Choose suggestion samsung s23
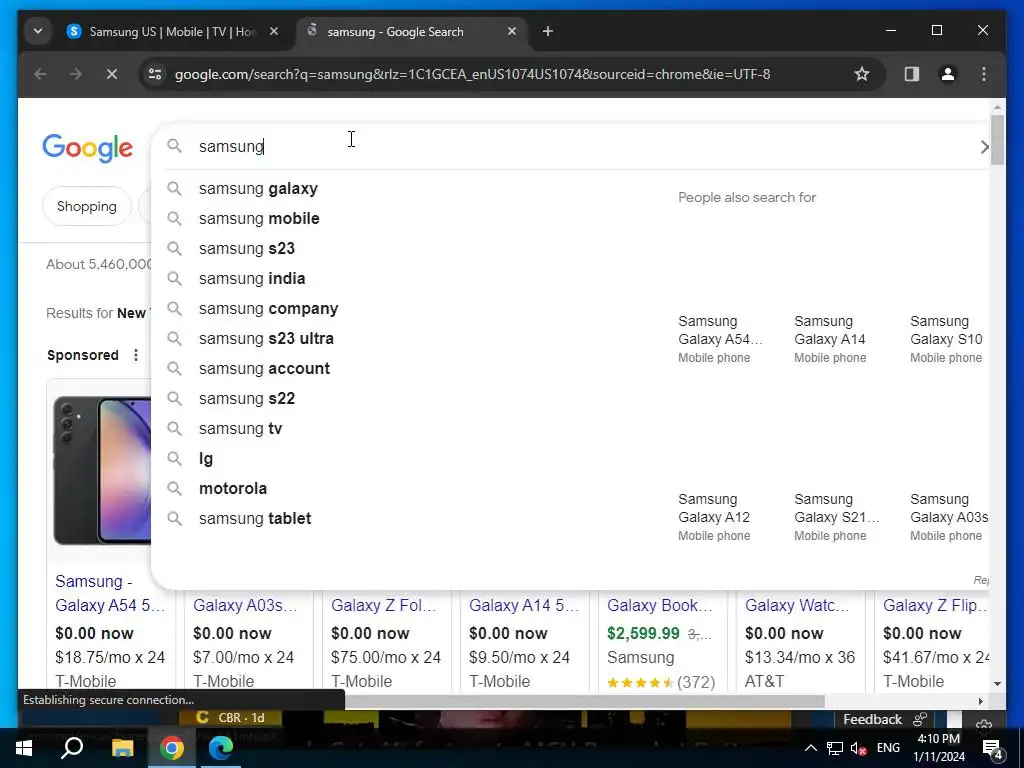This screenshot has width=1024, height=768. tap(246, 249)
